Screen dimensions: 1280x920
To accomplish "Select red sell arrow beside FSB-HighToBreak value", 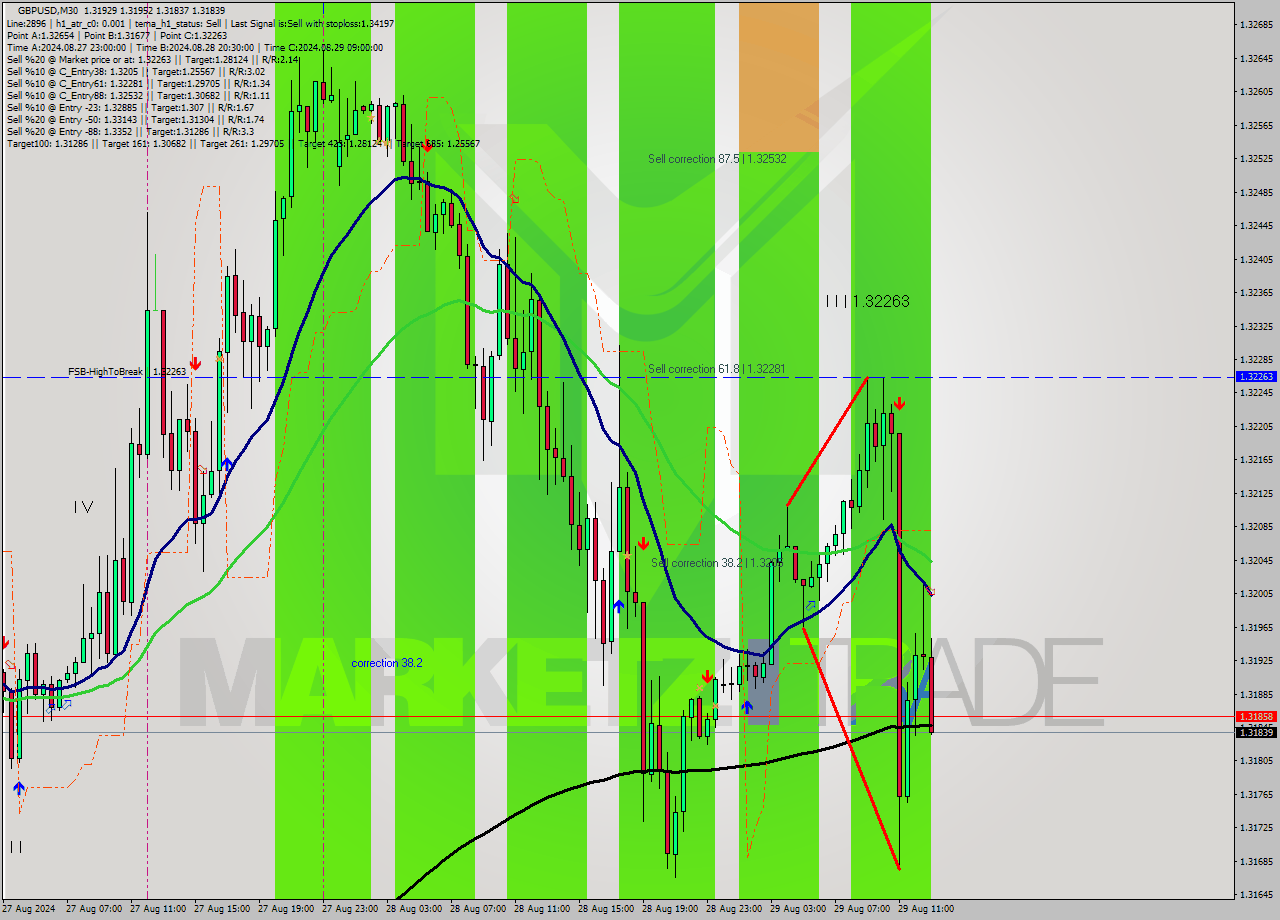I will click(x=196, y=363).
